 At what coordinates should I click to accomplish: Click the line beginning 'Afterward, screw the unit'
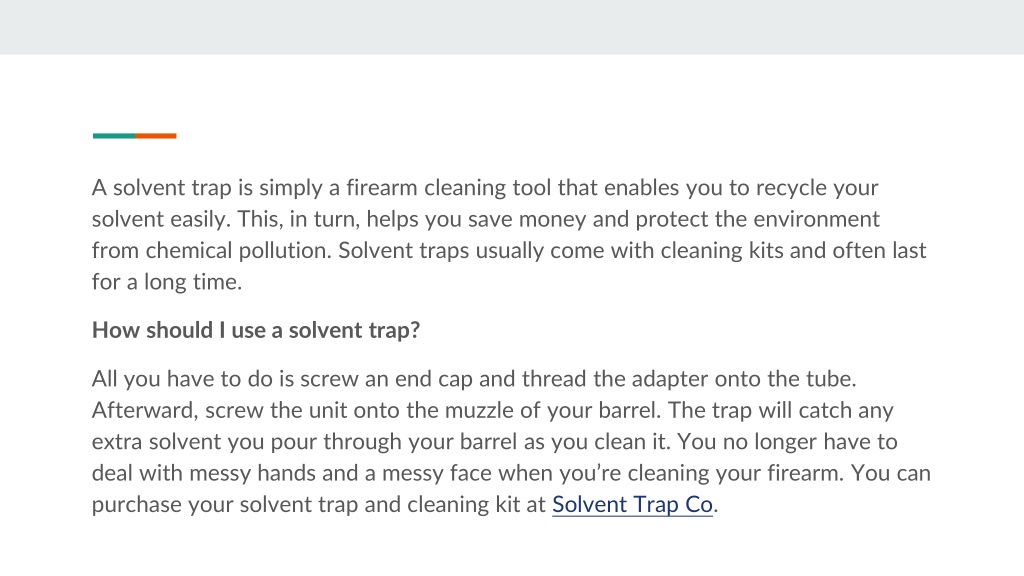pyautogui.click(x=492, y=410)
